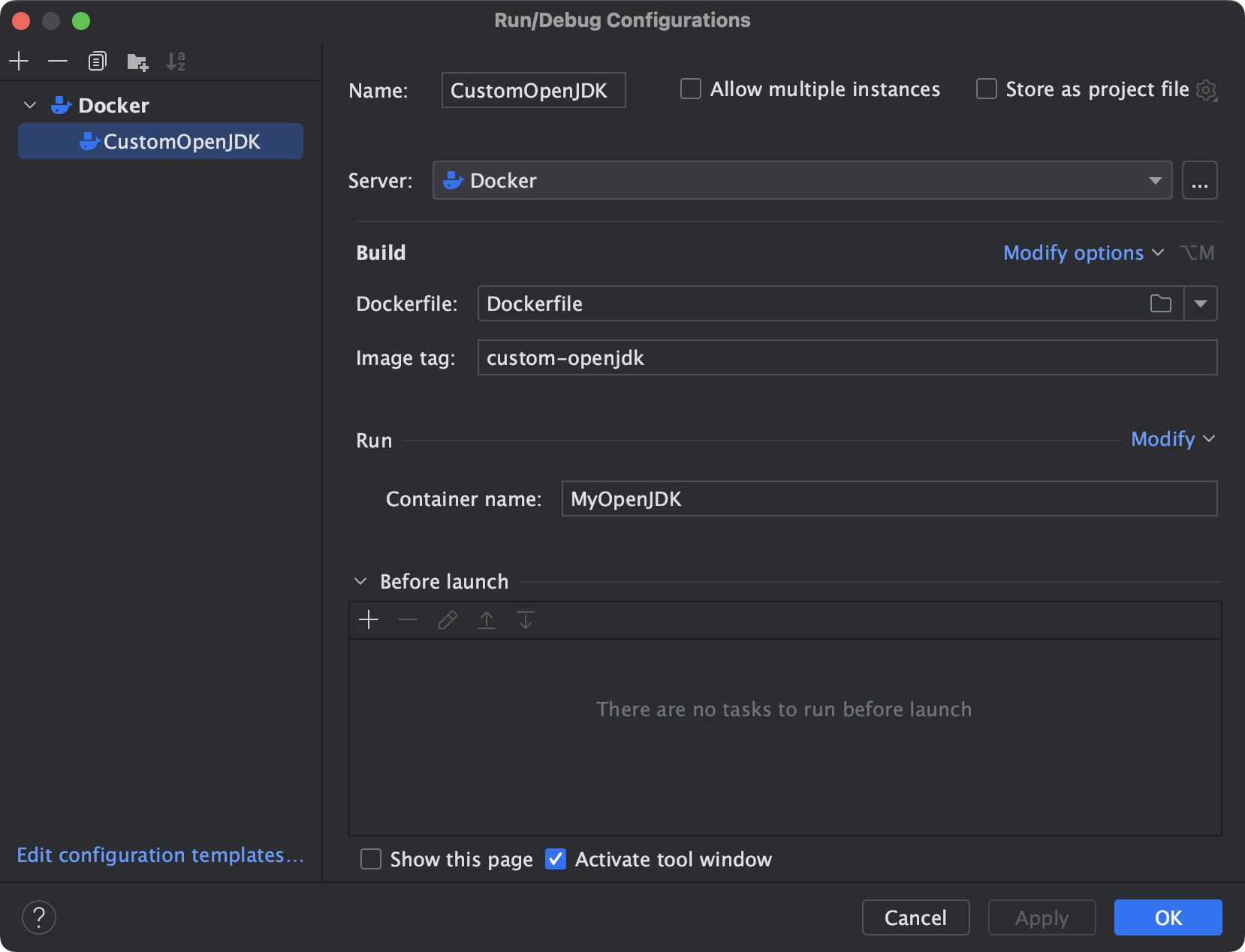Add a new run configuration

click(19, 61)
